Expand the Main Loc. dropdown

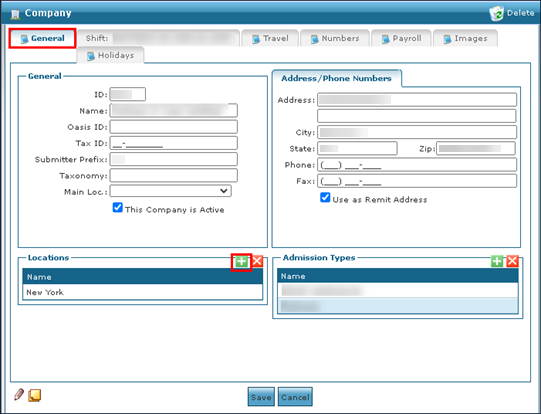pyautogui.click(x=170, y=191)
